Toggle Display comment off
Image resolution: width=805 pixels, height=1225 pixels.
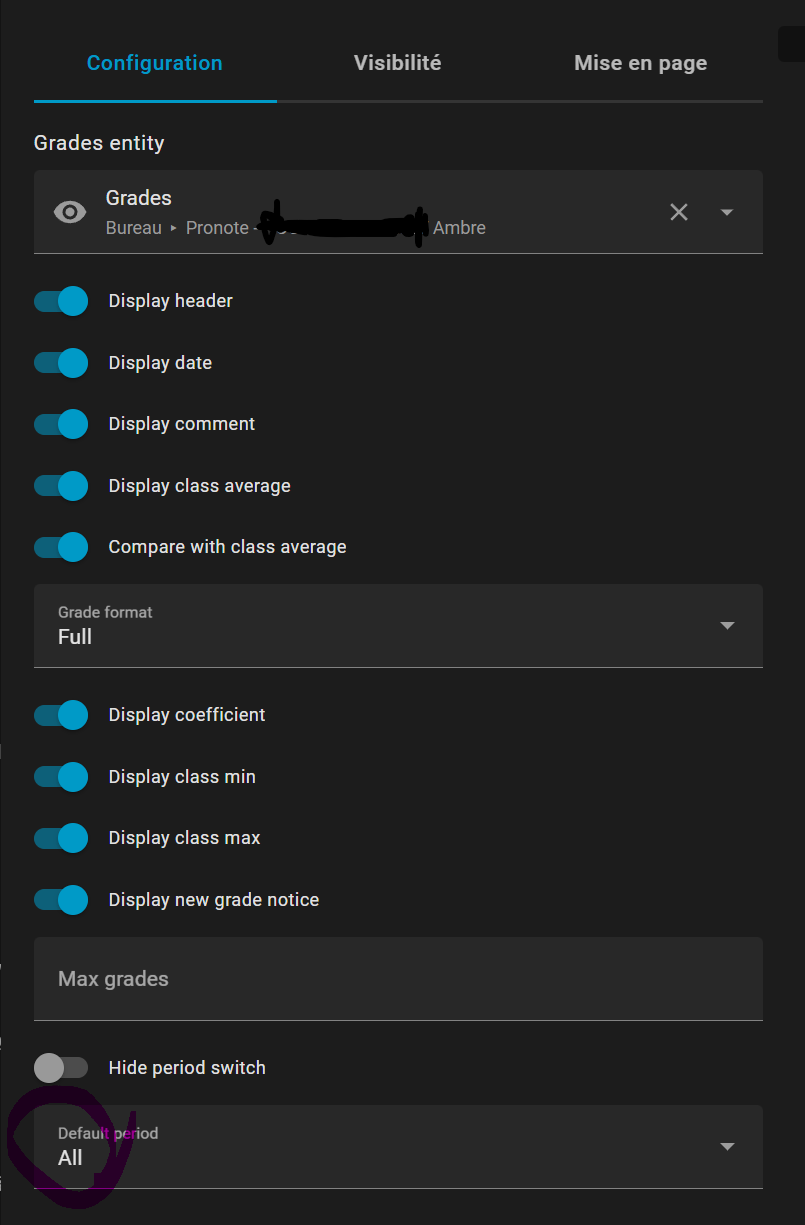point(61,424)
